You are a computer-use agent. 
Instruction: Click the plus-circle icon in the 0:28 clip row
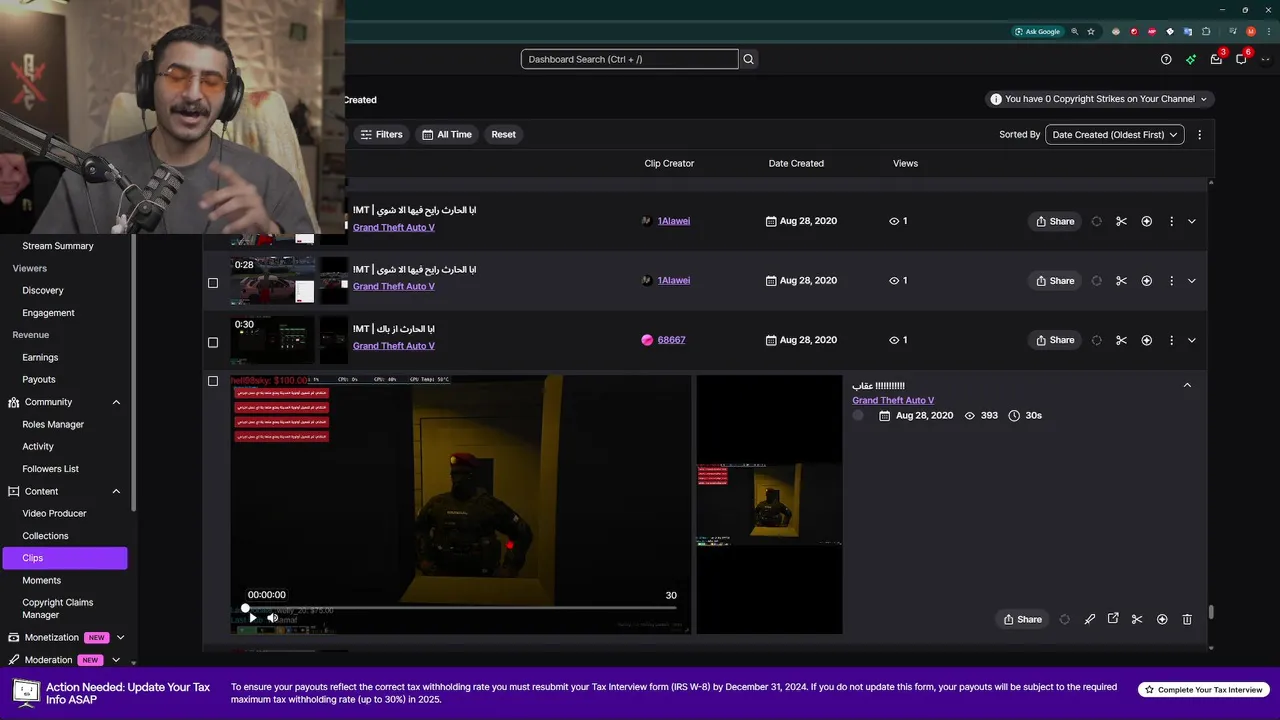[x=1146, y=281]
